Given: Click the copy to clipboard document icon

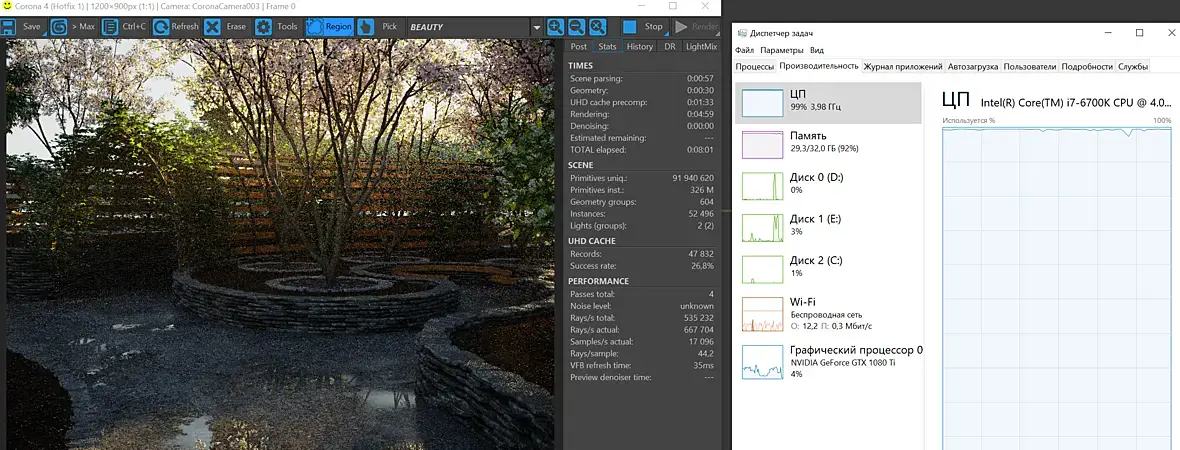Looking at the screenshot, I should [110, 27].
